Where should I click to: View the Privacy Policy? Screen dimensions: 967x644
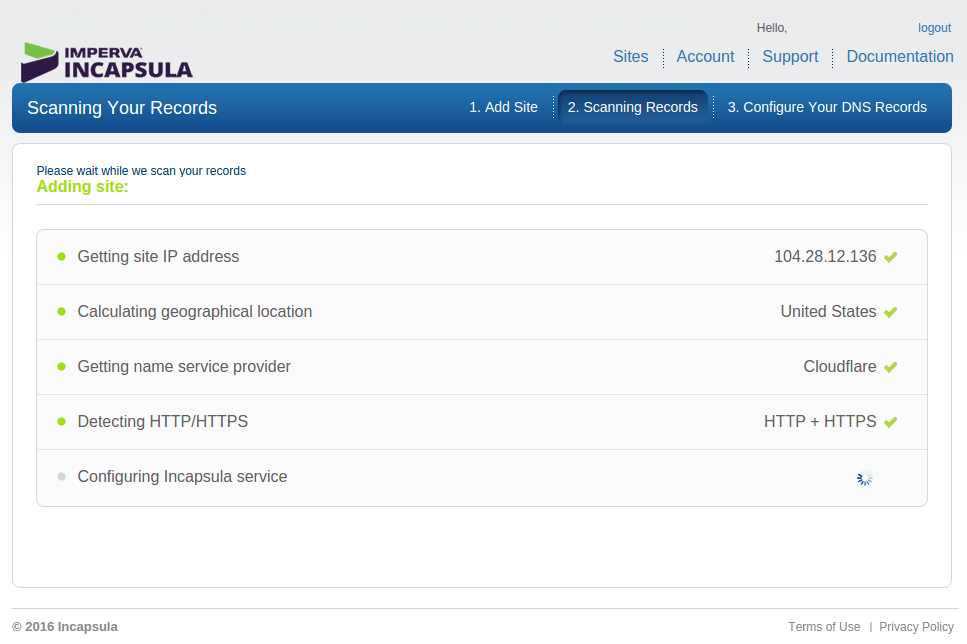click(916, 627)
